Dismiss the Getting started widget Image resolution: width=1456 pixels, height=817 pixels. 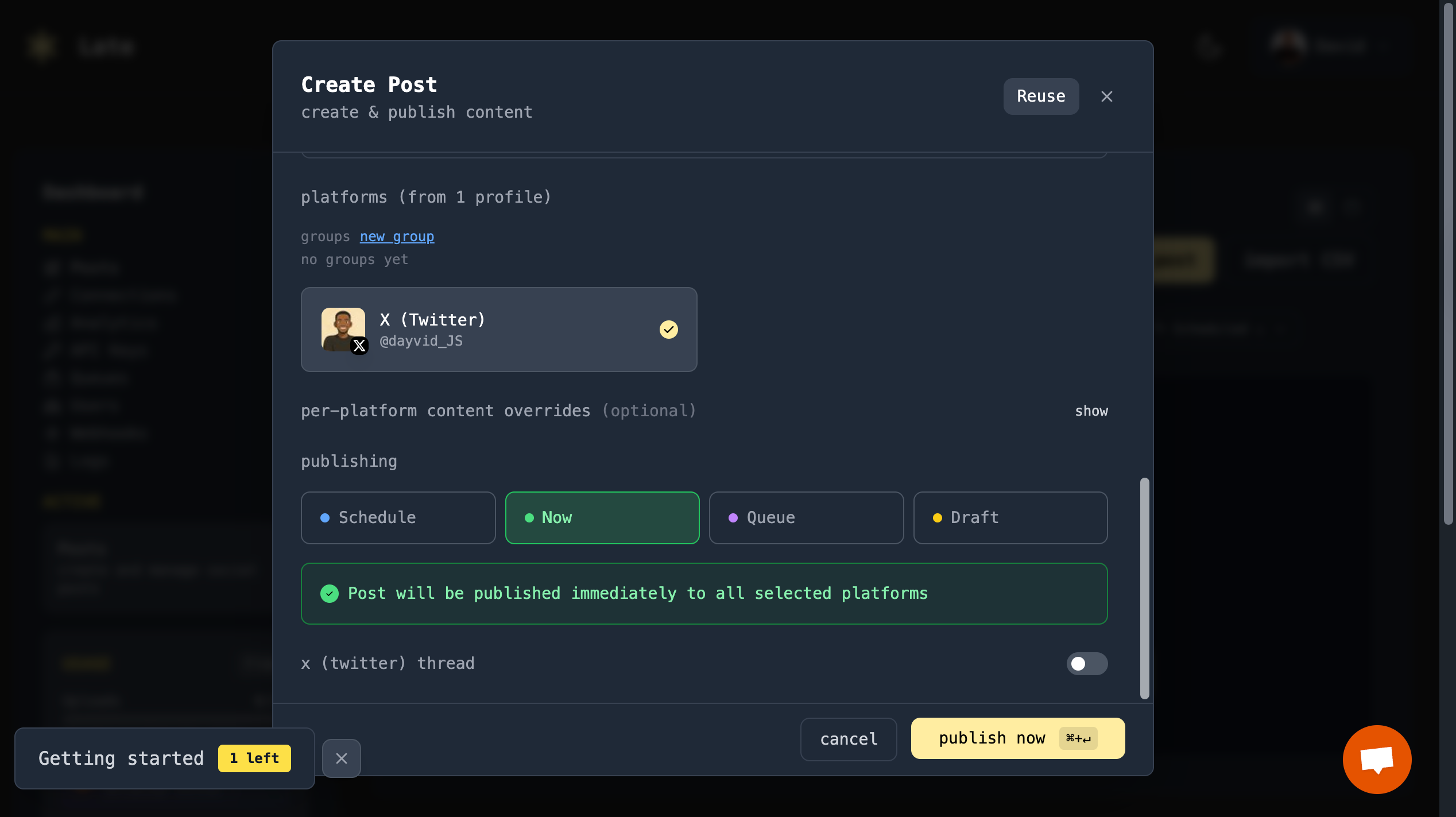[341, 758]
